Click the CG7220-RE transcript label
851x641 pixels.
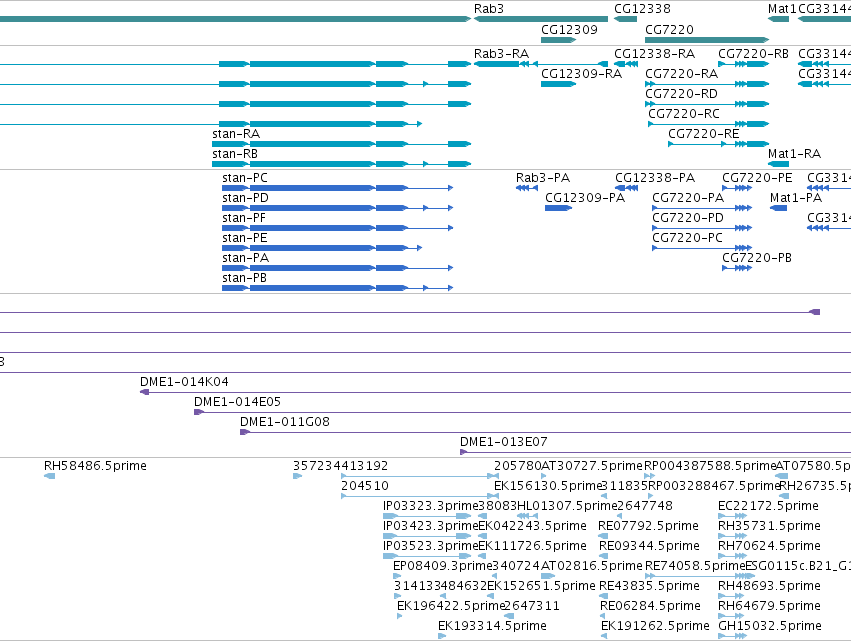703,134
